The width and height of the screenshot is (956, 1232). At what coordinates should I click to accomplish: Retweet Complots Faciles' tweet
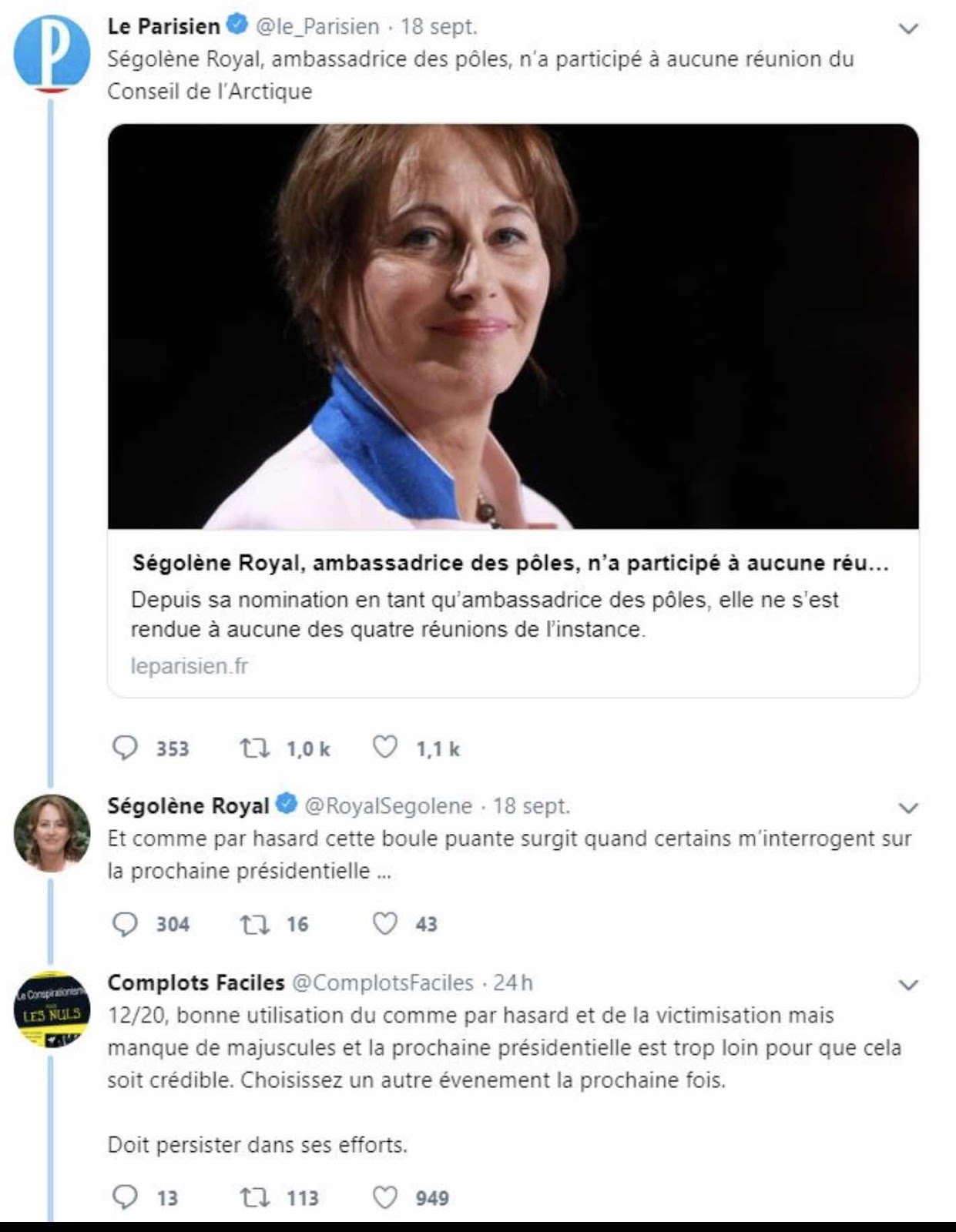click(254, 1197)
